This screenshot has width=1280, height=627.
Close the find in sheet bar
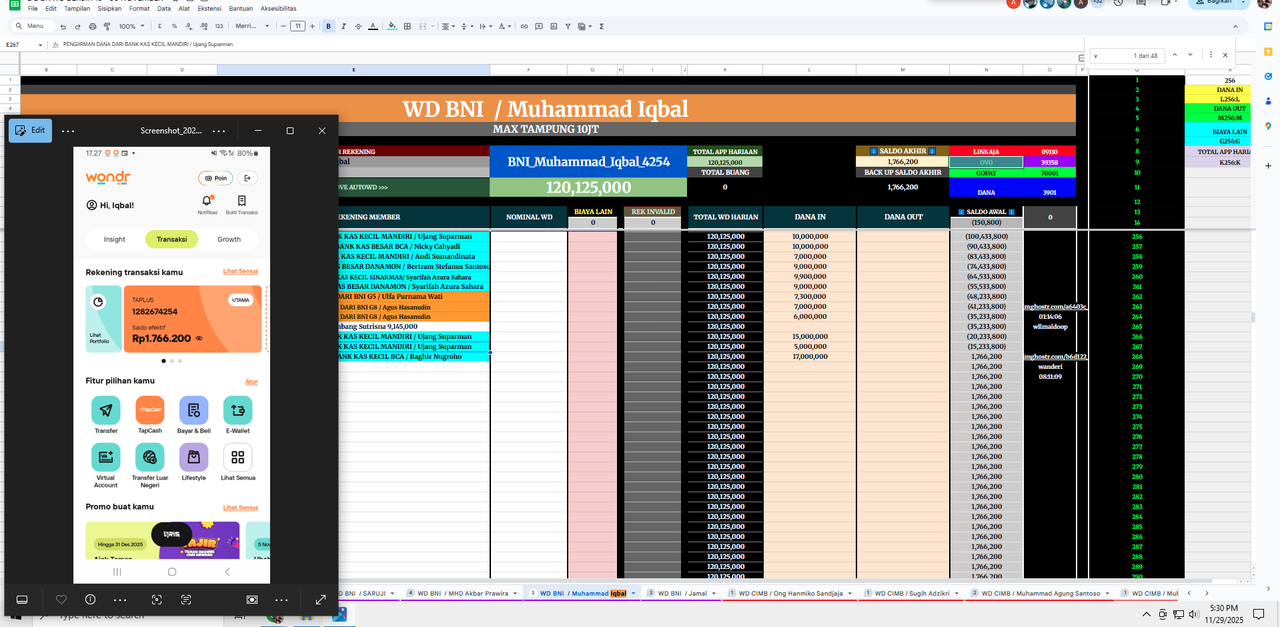1225,55
